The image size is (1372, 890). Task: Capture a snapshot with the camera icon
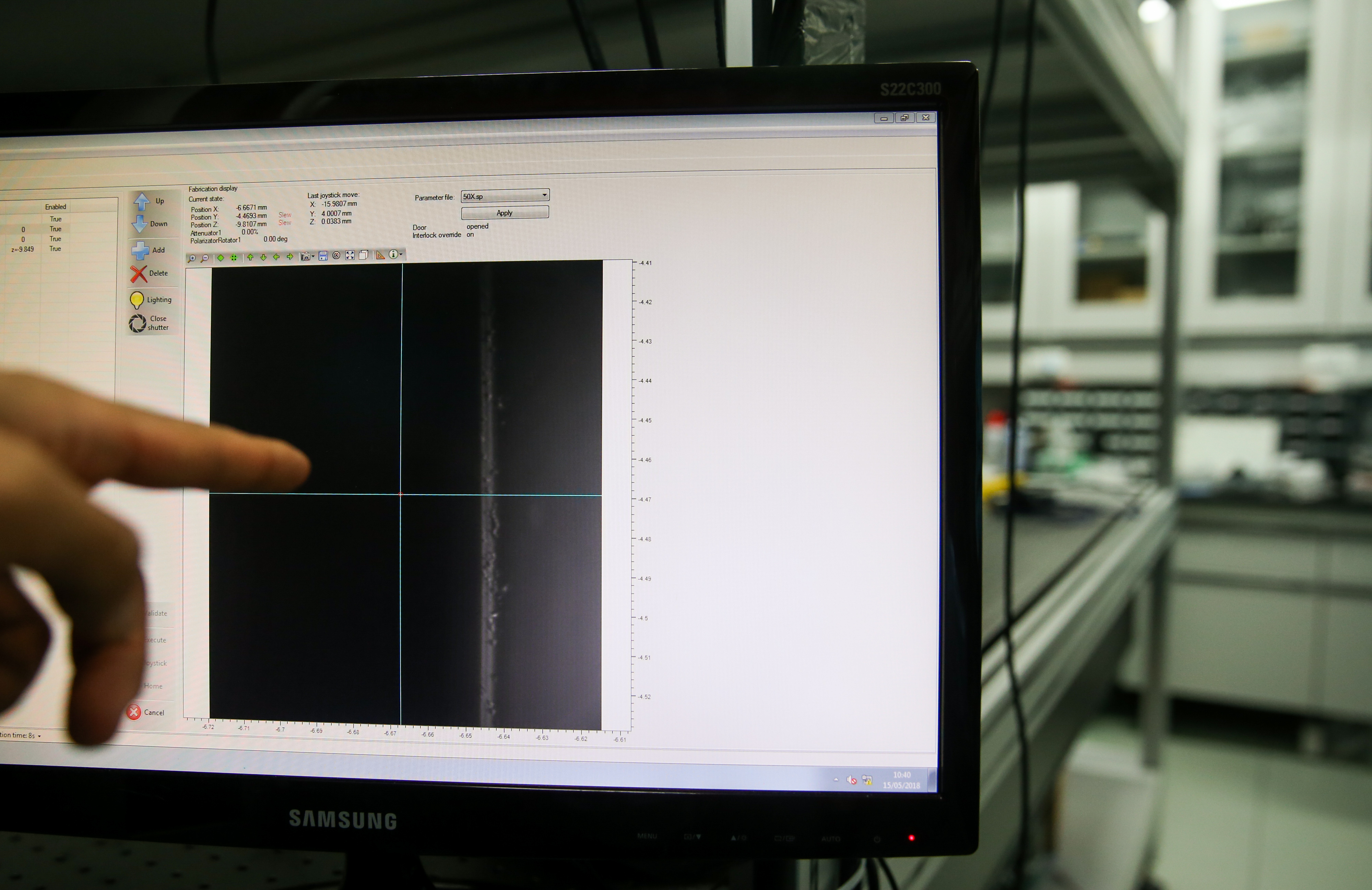(x=306, y=256)
